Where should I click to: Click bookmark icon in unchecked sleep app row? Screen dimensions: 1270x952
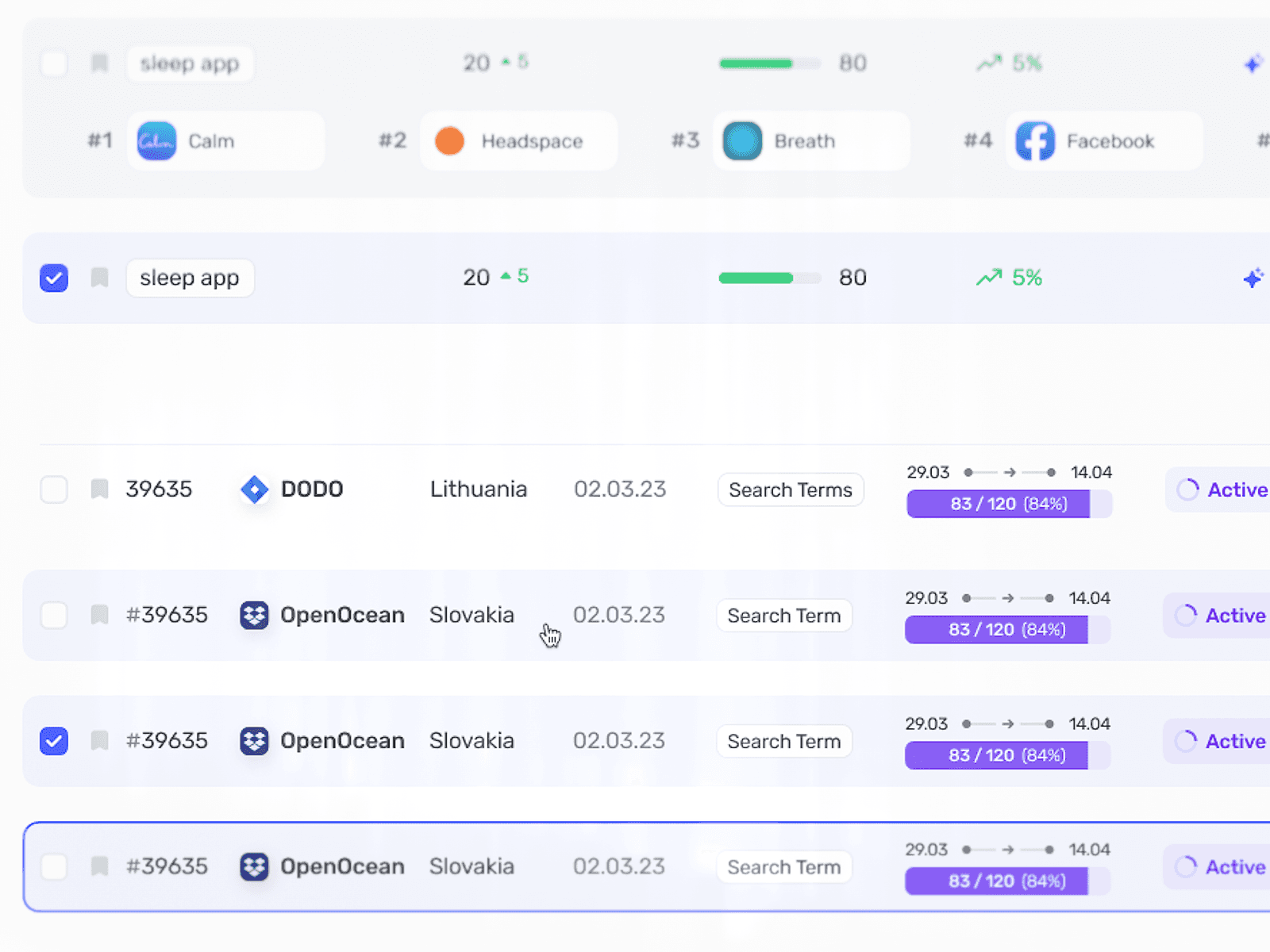click(x=99, y=63)
